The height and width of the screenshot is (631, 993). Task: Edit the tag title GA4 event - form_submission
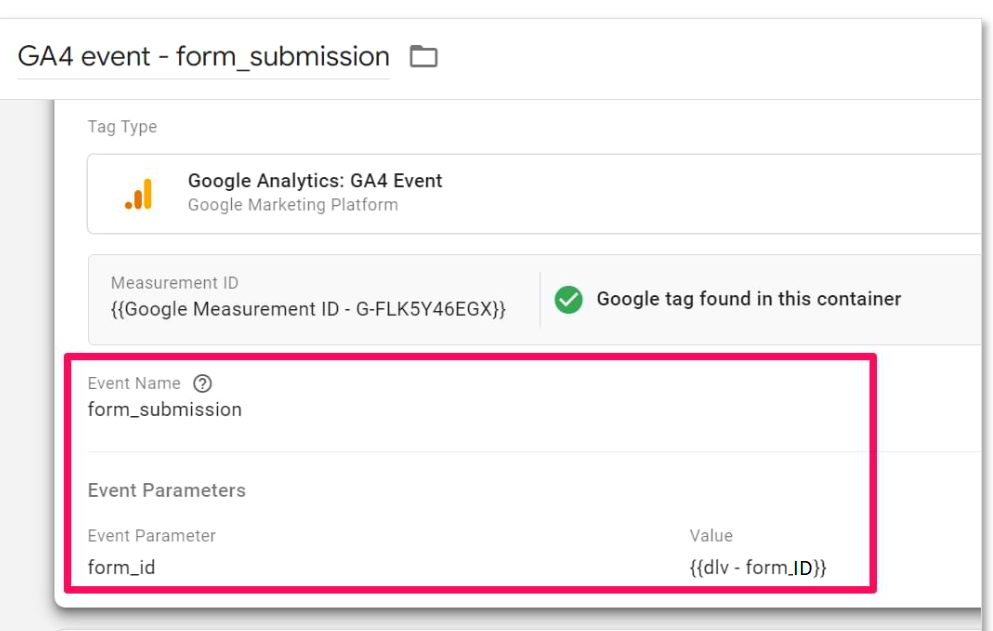pos(203,56)
